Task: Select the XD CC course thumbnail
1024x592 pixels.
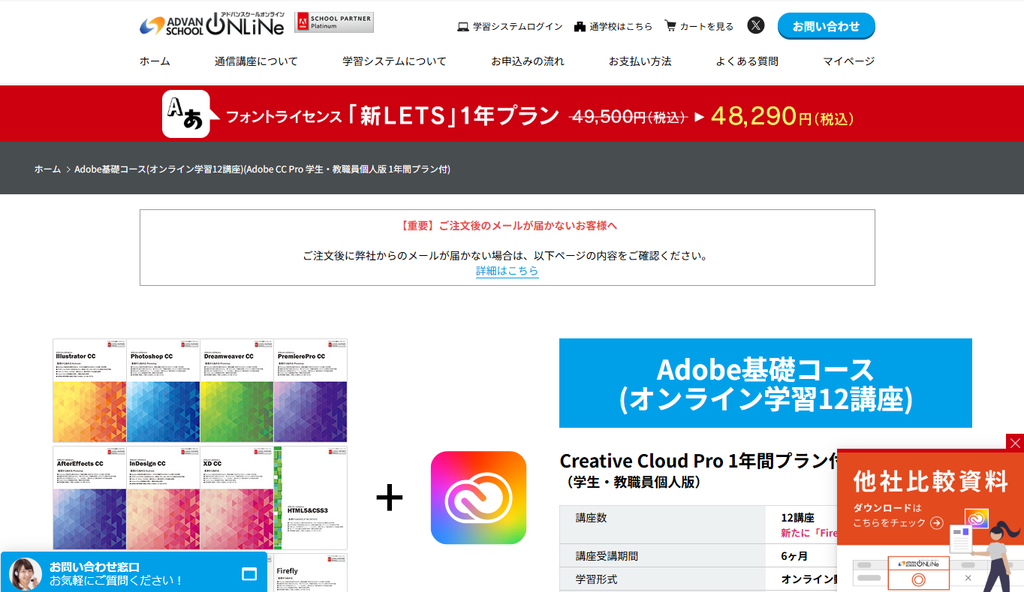Action: tap(236, 498)
